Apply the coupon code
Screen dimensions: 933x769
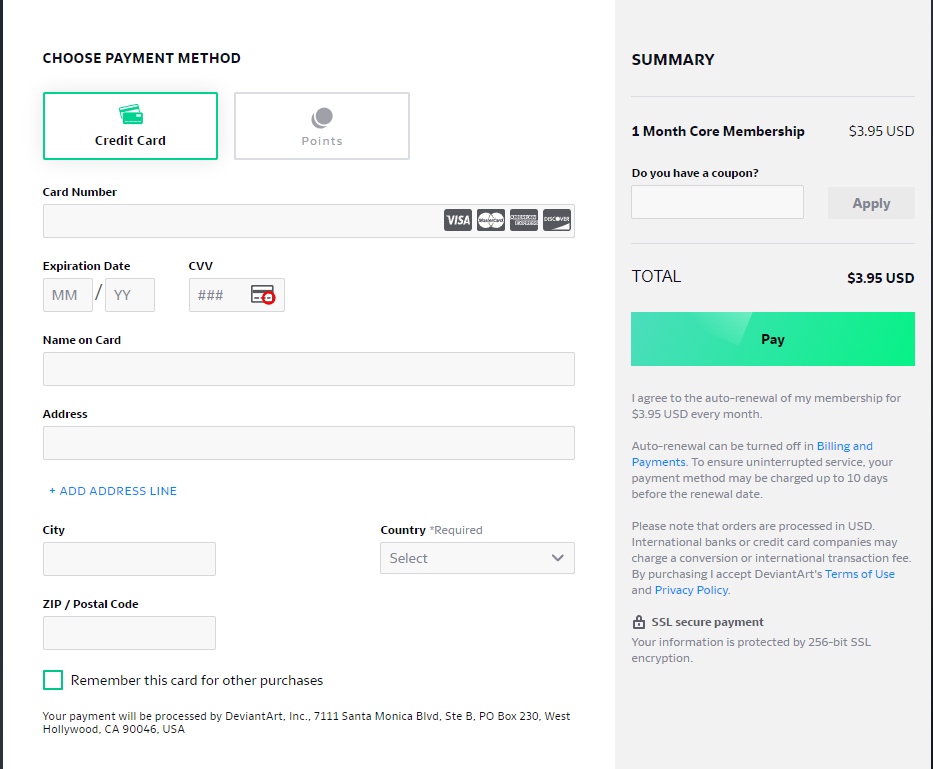point(871,203)
